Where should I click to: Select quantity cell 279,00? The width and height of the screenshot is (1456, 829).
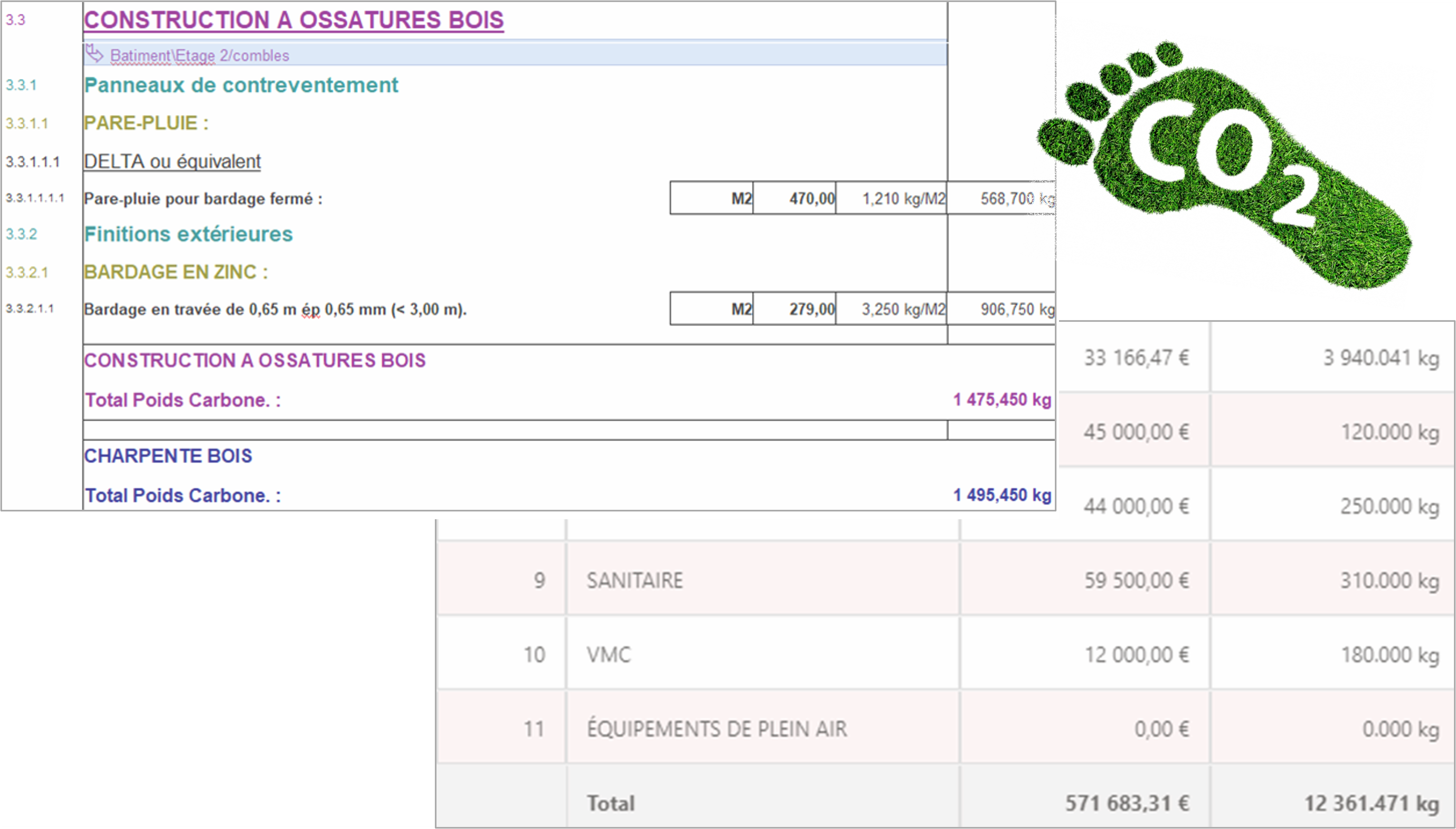pos(794,309)
